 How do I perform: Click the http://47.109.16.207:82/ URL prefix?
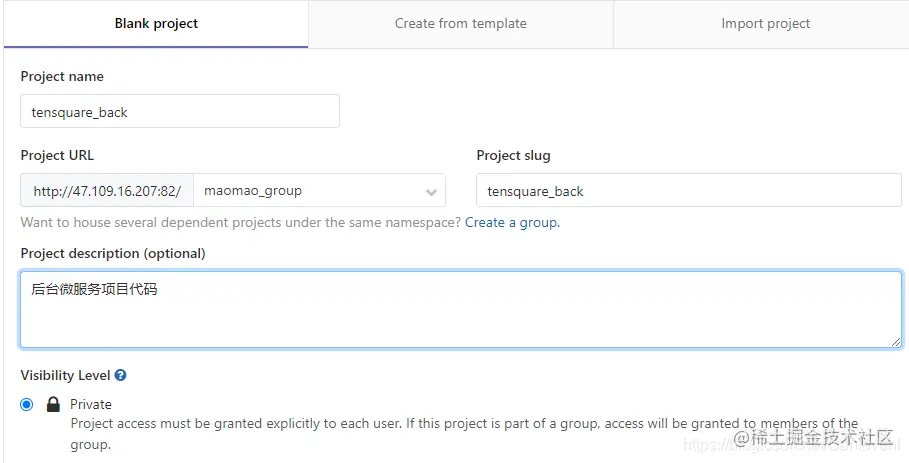[x=107, y=191]
